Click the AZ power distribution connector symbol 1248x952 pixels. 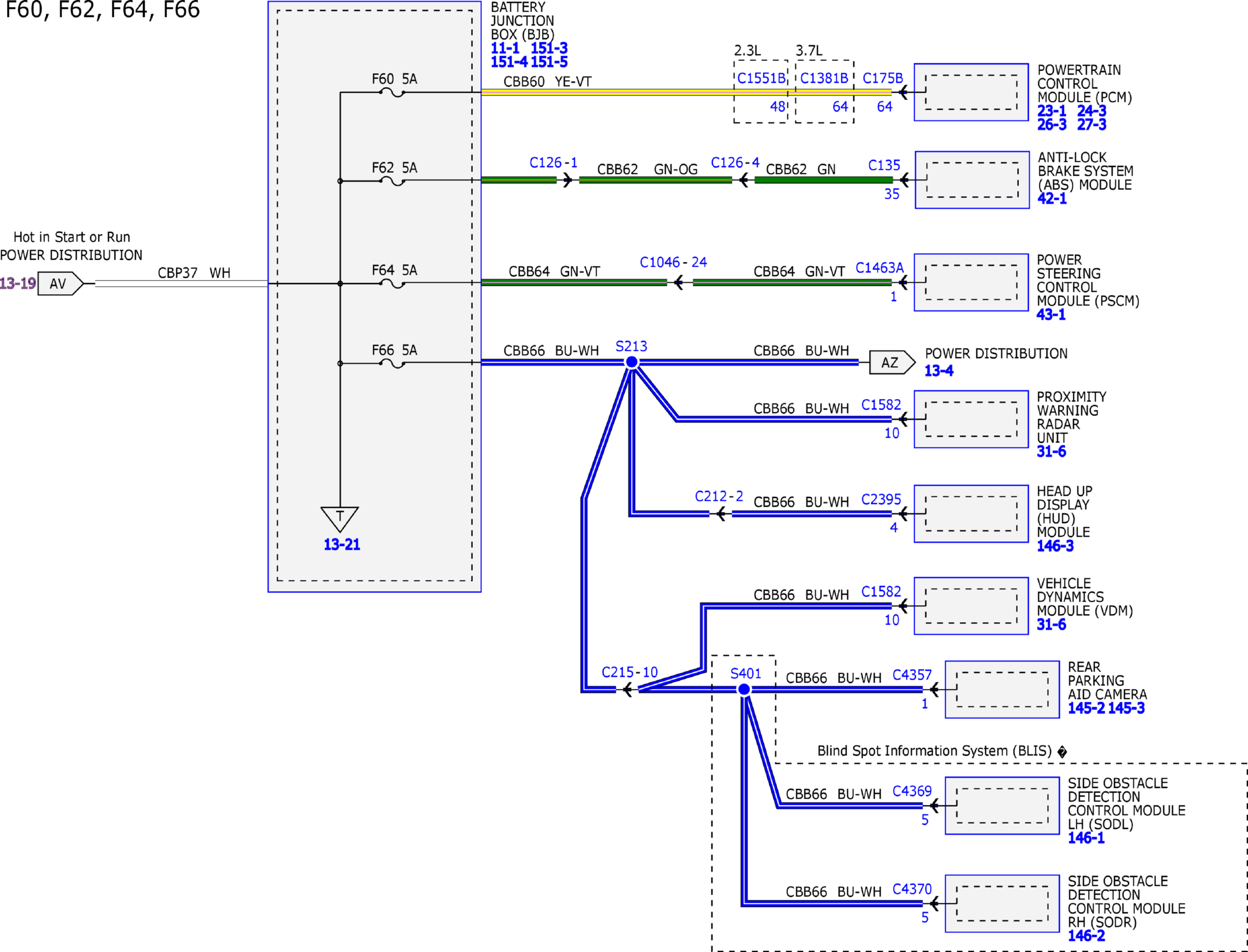[x=892, y=363]
